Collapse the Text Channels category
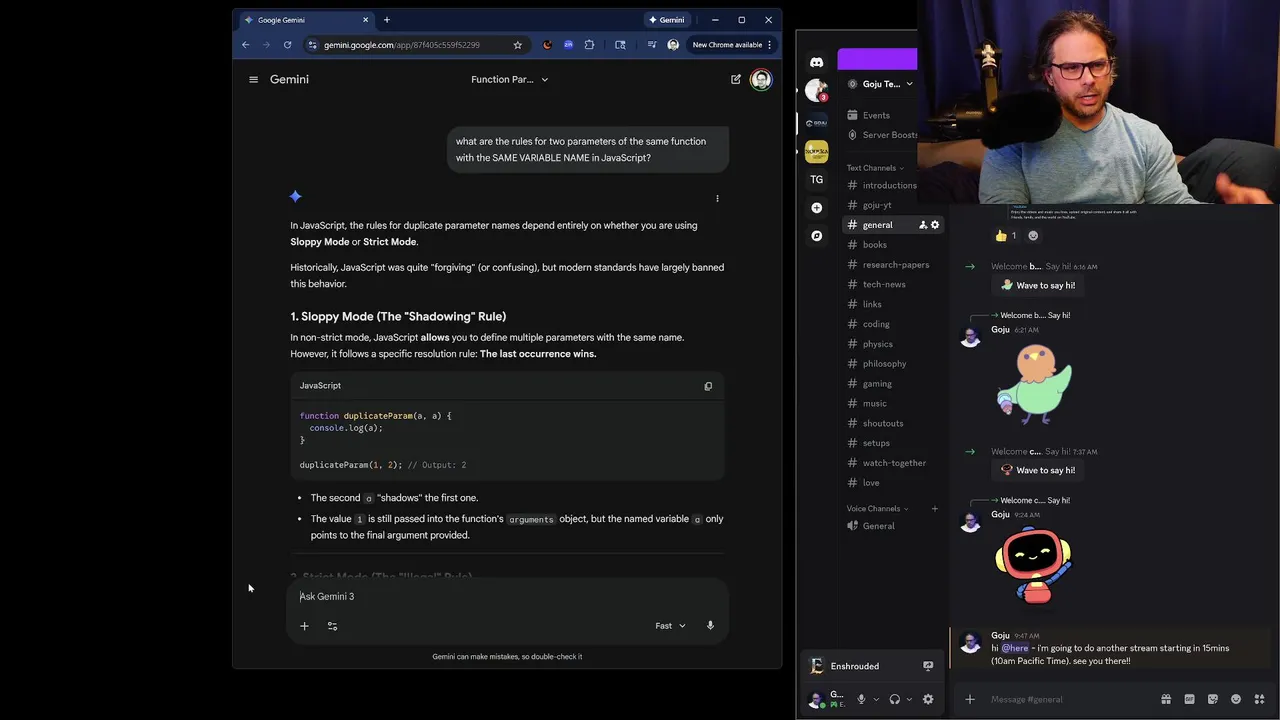Viewport: 1280px width, 720px height. click(875, 168)
